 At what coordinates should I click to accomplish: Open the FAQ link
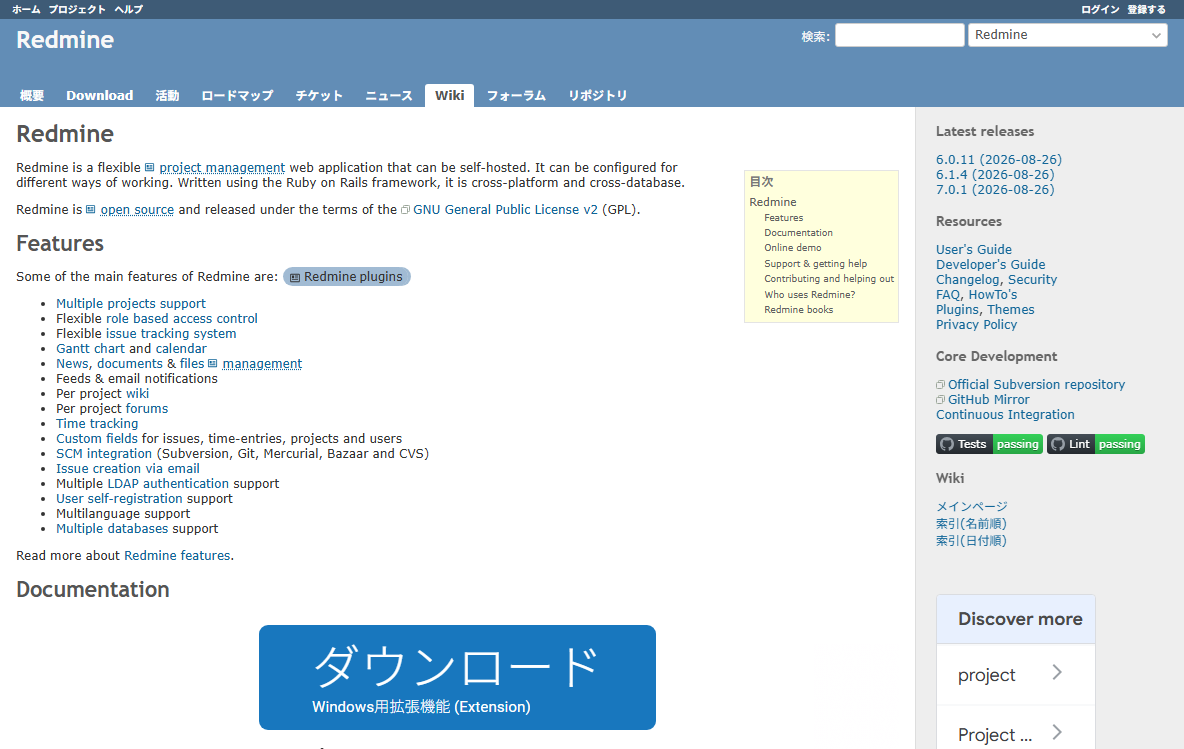[948, 295]
